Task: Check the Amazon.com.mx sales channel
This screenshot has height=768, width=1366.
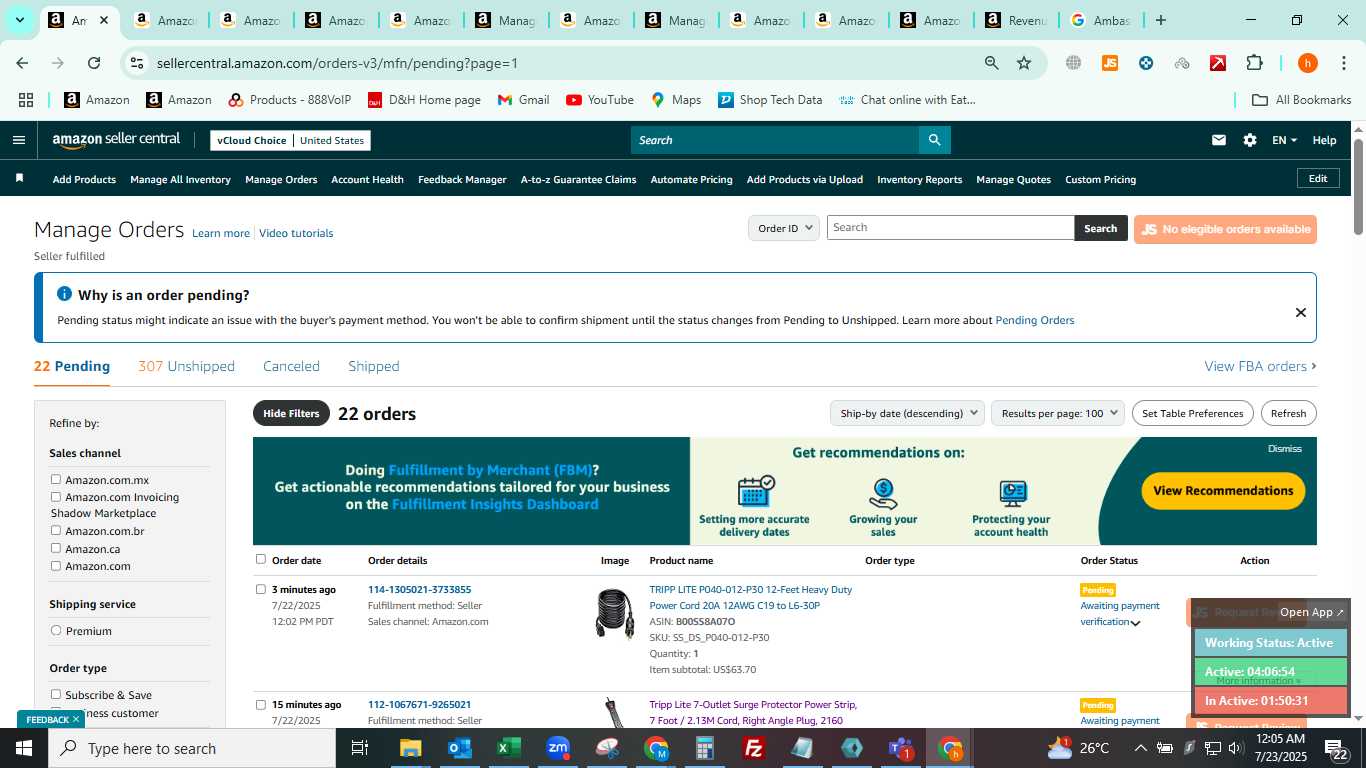Action: (x=56, y=479)
